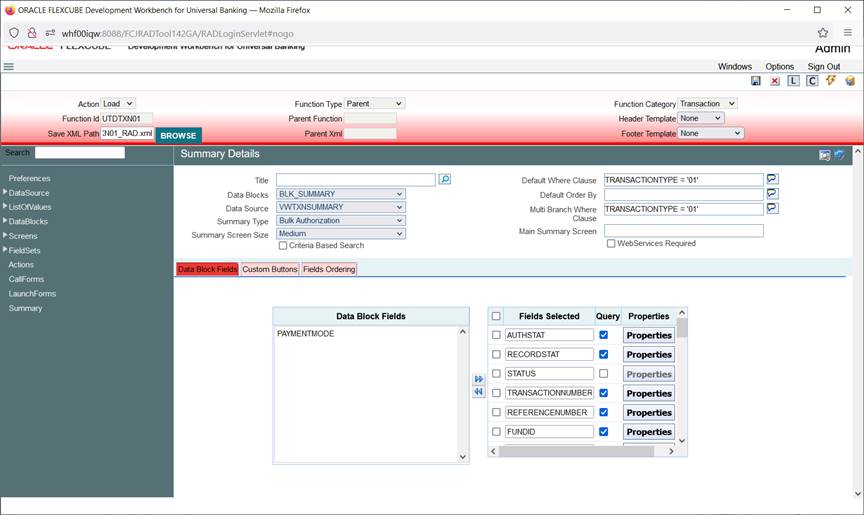Viewport: 864px width, 515px height.
Task: Click the shield tracking protection icon
Action: (14, 33)
